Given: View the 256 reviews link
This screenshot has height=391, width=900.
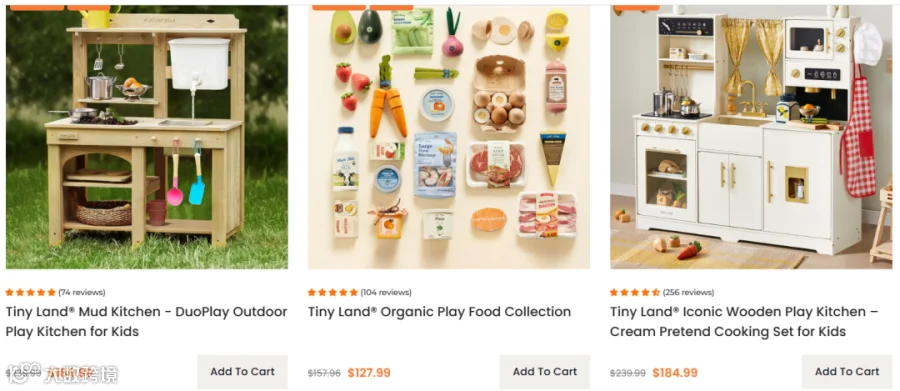Looking at the screenshot, I should pyautogui.click(x=688, y=292).
